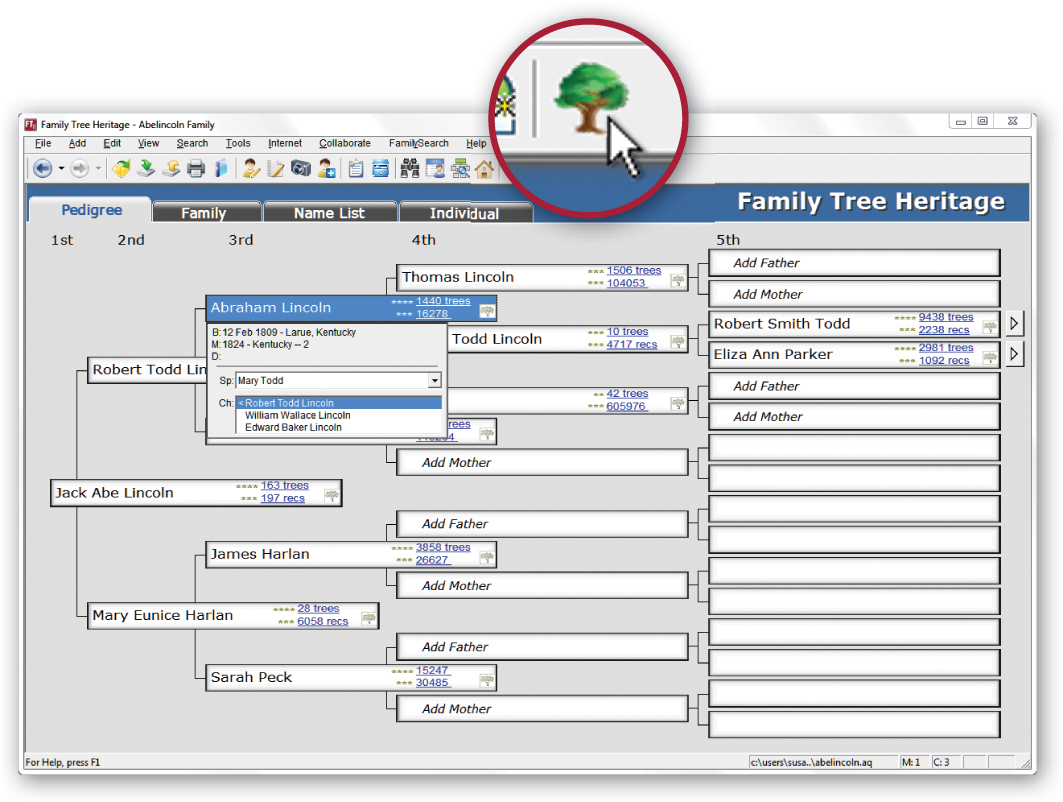Click the magnified green tree toolbar icon
Screen dimensions: 1063x802
[x=592, y=100]
